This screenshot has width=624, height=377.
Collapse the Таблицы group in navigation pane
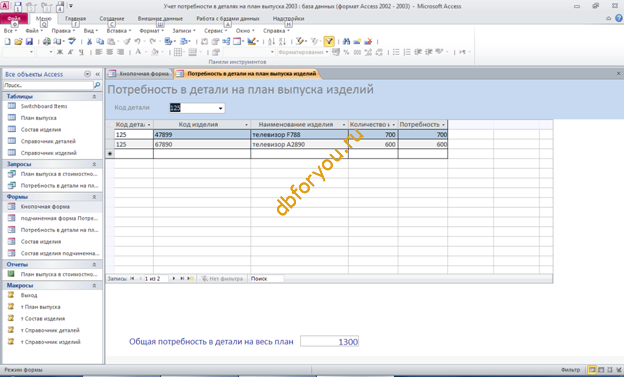tap(94, 97)
